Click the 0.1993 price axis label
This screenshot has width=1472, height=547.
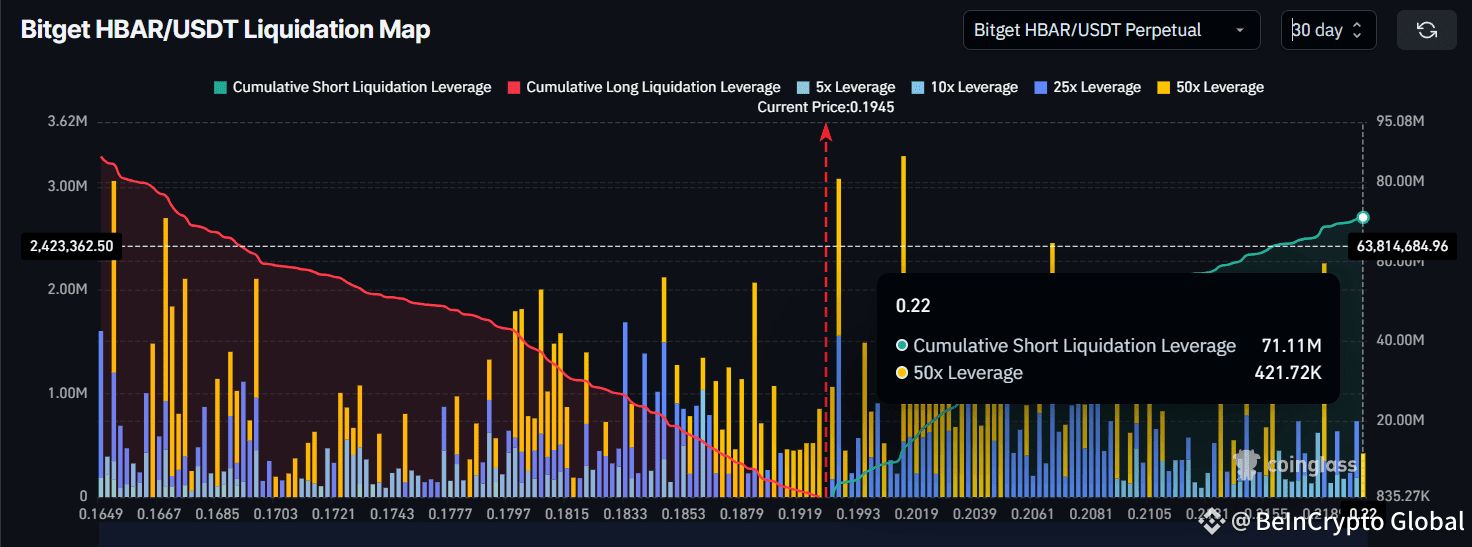[859, 514]
